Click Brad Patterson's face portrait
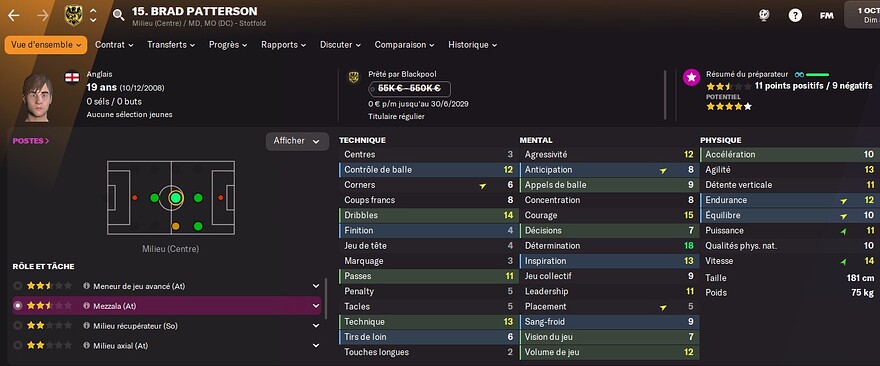Screen dimensions: 880x366 [38, 97]
